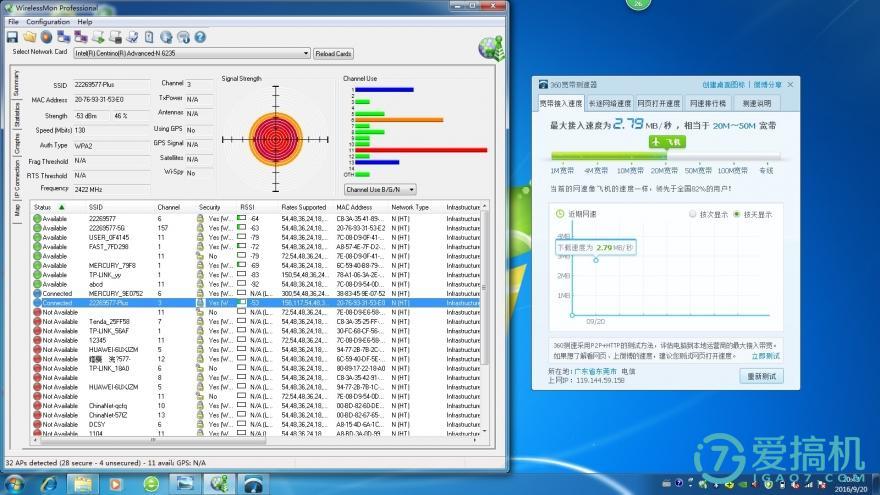This screenshot has height=495, width=880.
Task: Expand the Select Network Card dropdown
Action: coord(306,53)
